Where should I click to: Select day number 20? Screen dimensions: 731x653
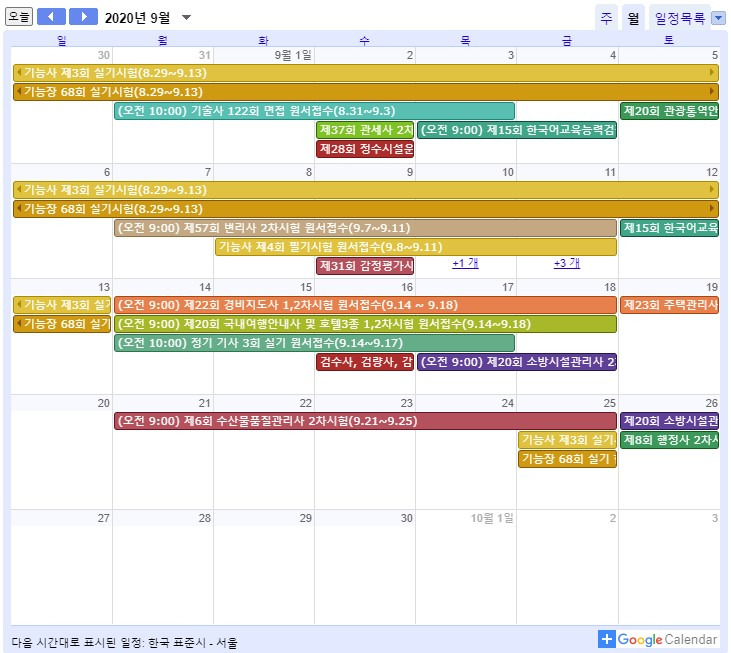[103, 403]
